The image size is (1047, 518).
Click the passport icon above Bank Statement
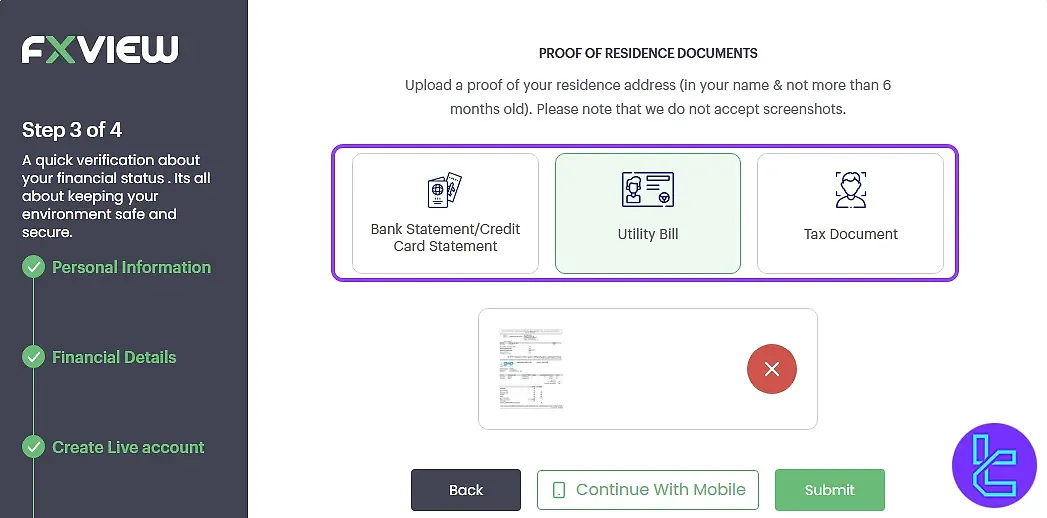445,190
